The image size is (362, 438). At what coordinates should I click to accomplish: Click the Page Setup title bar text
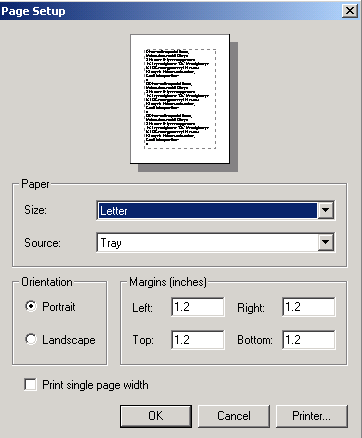pos(33,11)
